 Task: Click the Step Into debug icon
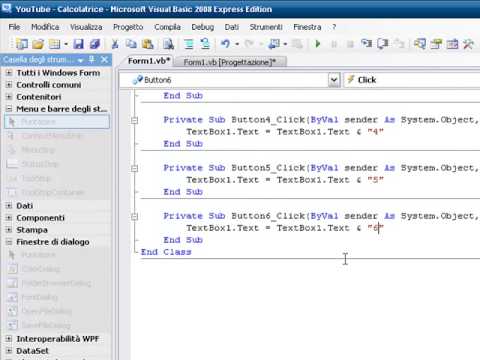366,44
